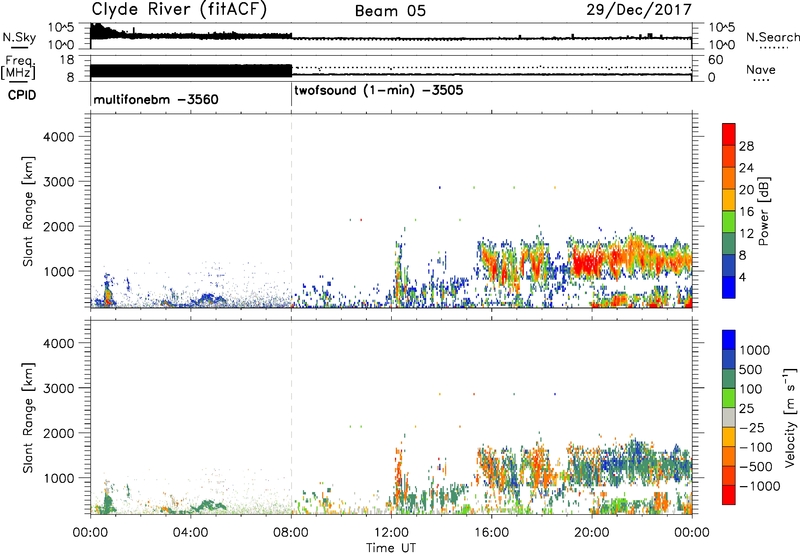
Task: Click the 'Freq. [MHz]' axis label
Action: [18, 67]
